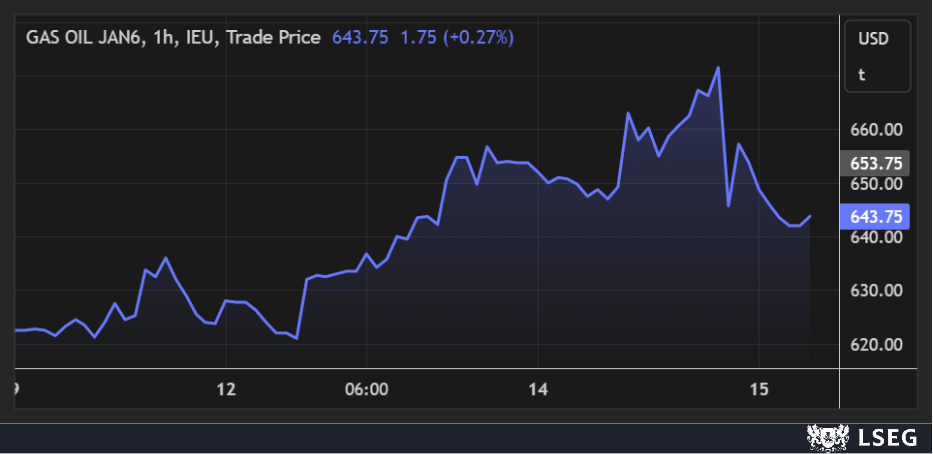The width and height of the screenshot is (933, 454).
Task: Click the 630.00 price axis label
Action: click(x=876, y=291)
